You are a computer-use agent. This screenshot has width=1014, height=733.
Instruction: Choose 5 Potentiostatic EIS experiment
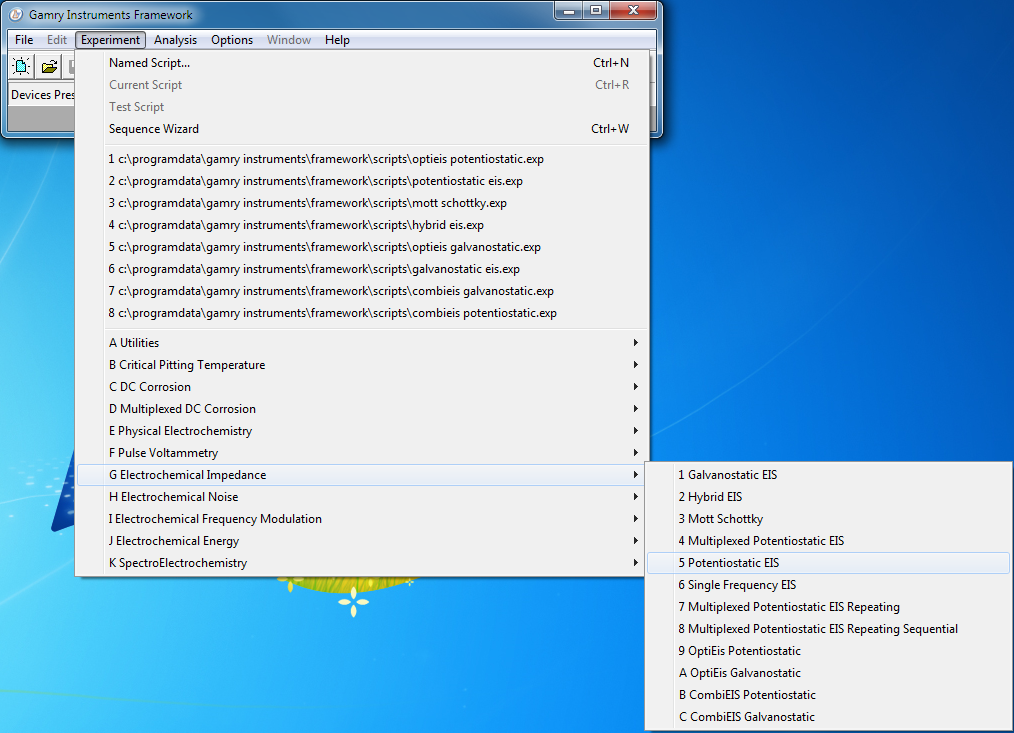(x=828, y=562)
